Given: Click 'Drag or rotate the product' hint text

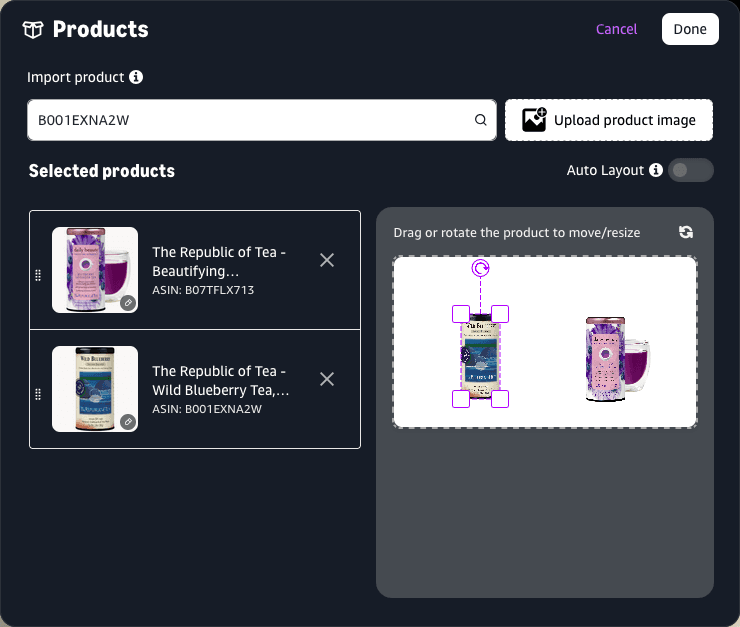Looking at the screenshot, I should click(517, 233).
